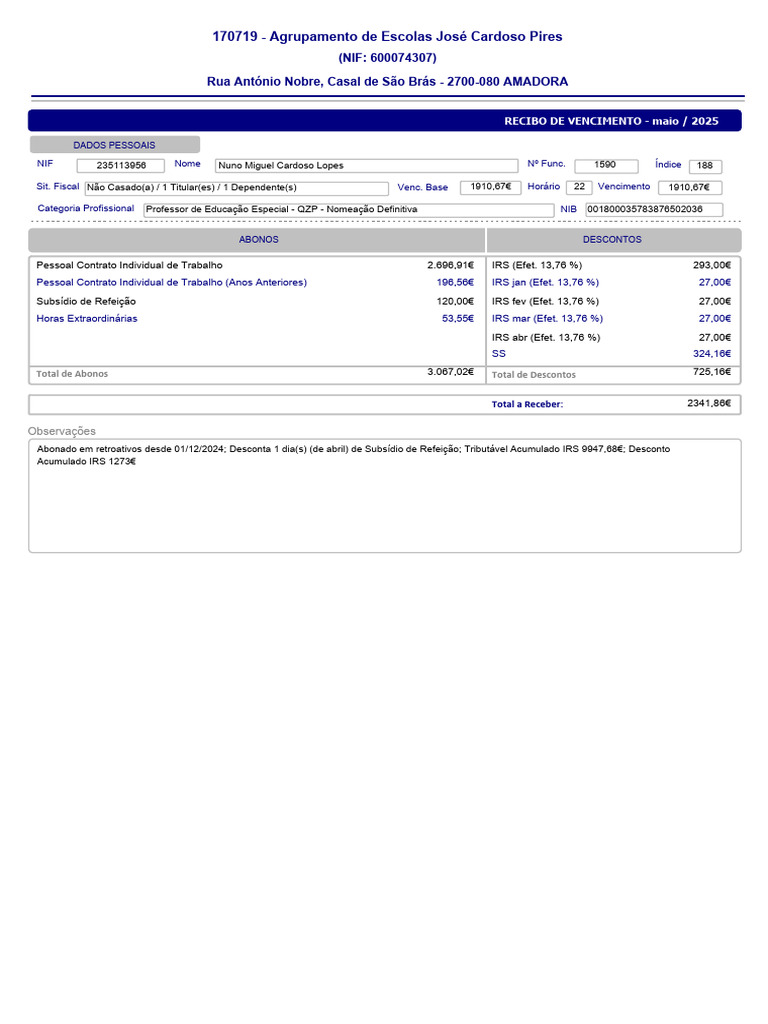Image resolution: width=768 pixels, height=1024 pixels.
Task: Click the NIB number field
Action: coord(654,210)
